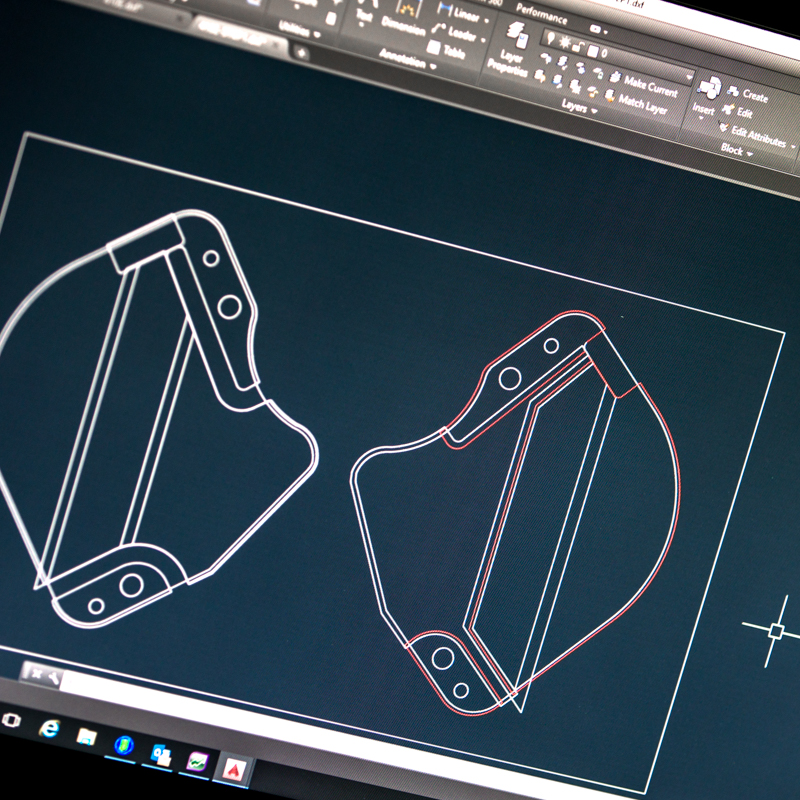Image resolution: width=800 pixels, height=800 pixels.
Task: Click the Layer Lock icon
Action: click(598, 72)
